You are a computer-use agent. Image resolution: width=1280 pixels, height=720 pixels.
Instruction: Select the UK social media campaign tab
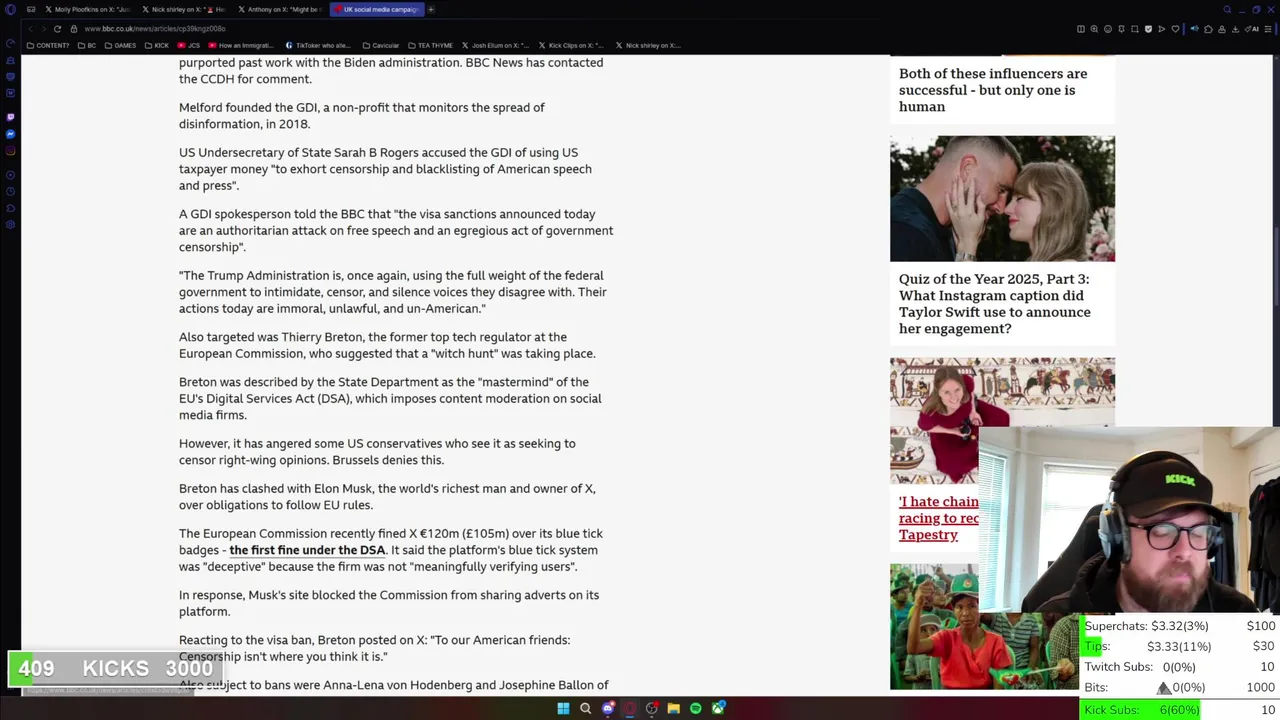(x=376, y=9)
